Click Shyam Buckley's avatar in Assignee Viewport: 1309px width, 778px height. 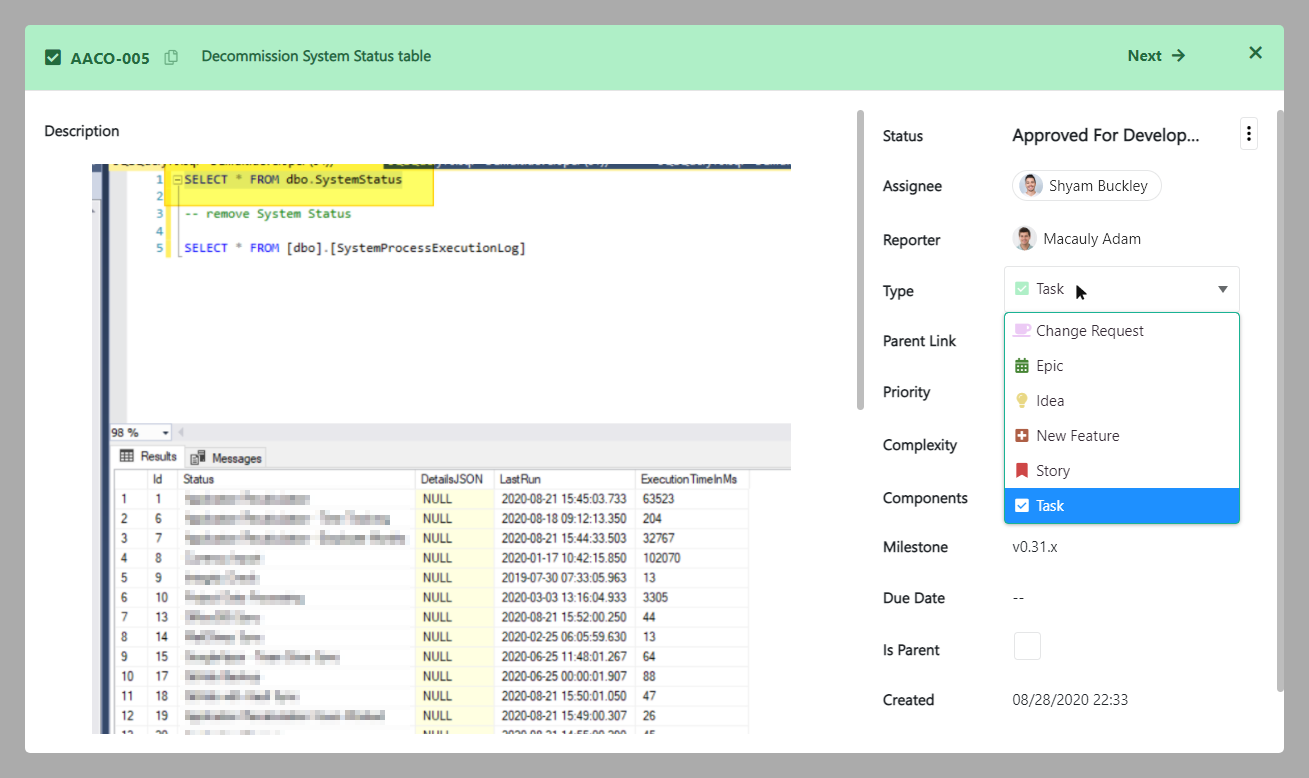coord(1031,186)
